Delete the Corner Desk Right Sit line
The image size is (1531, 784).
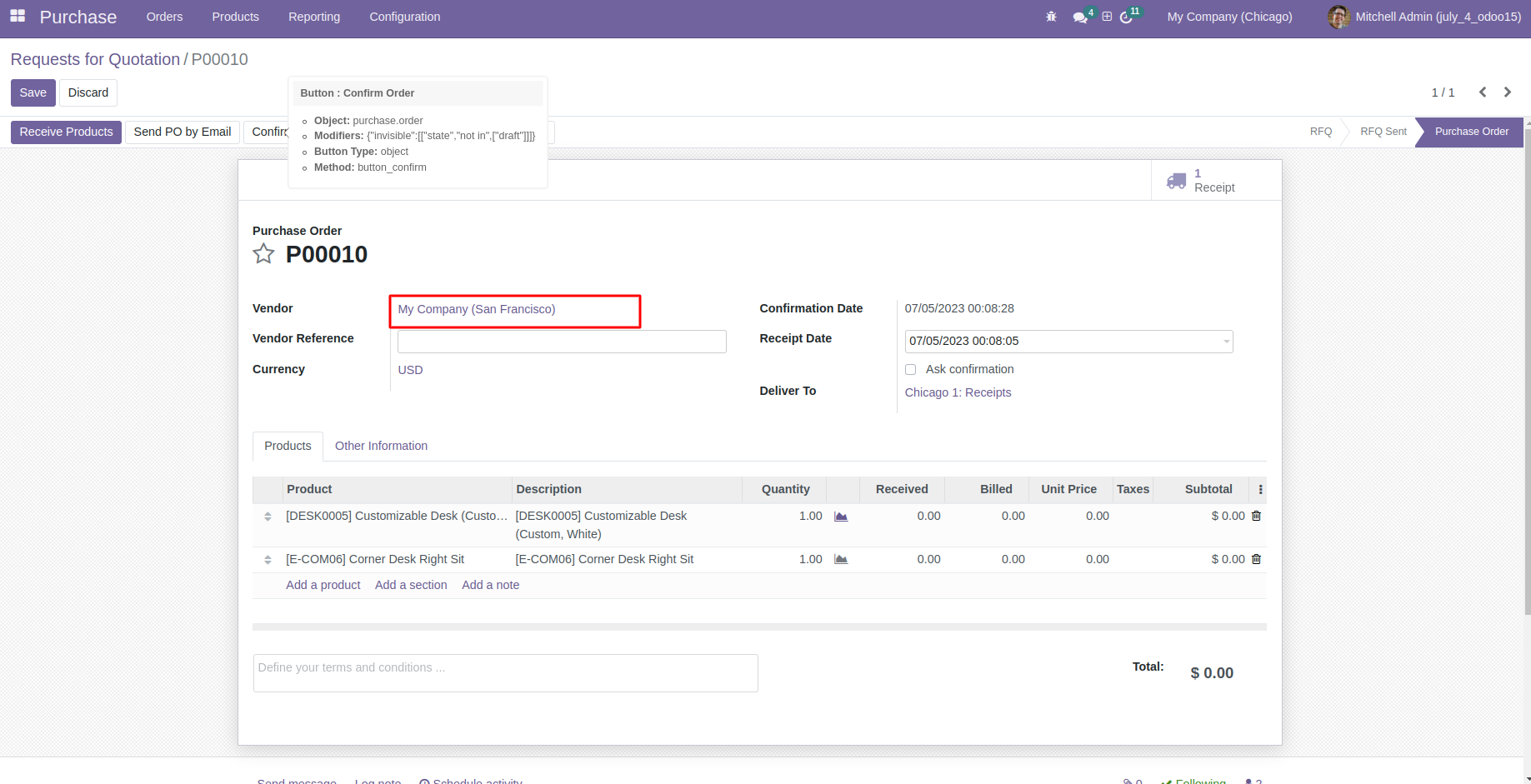(1256, 559)
